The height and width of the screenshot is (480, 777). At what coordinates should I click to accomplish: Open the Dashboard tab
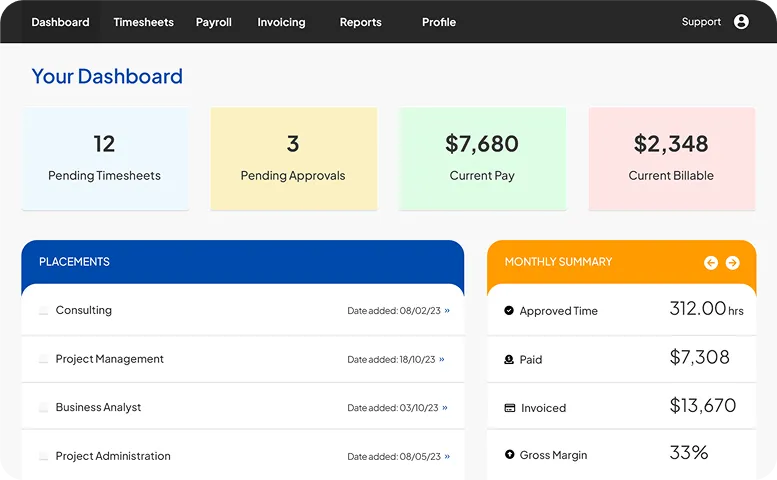click(60, 22)
